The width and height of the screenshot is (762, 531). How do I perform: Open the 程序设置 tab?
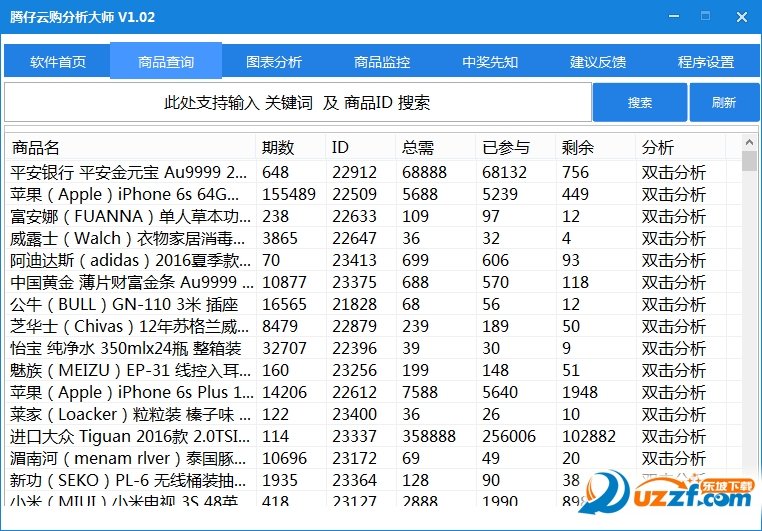706,61
